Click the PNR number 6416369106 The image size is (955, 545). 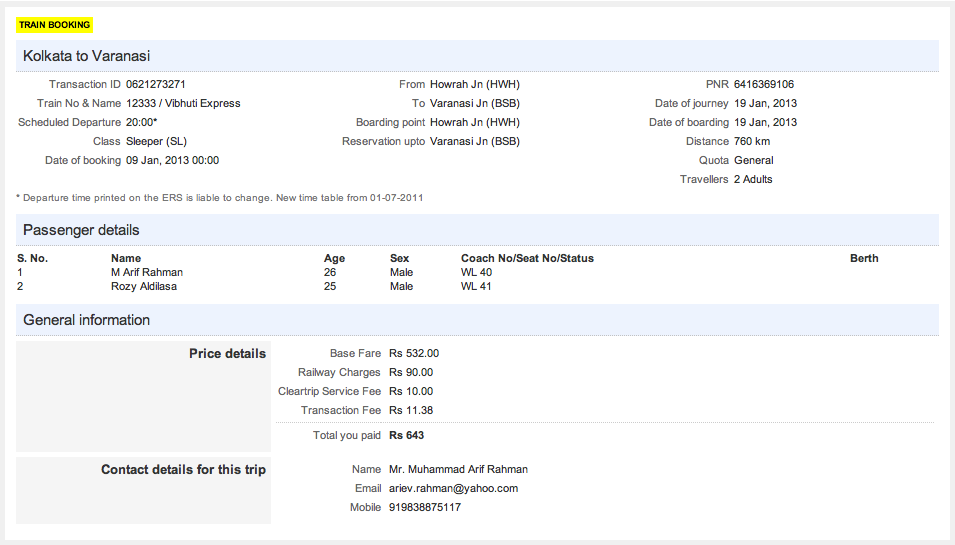pos(763,85)
